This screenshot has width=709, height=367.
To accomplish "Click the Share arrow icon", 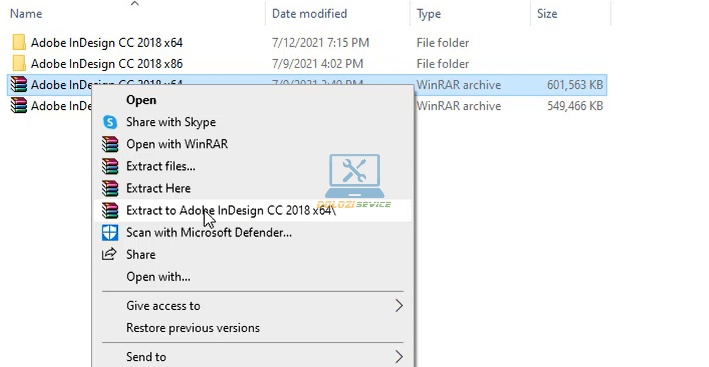I will coord(109,254).
